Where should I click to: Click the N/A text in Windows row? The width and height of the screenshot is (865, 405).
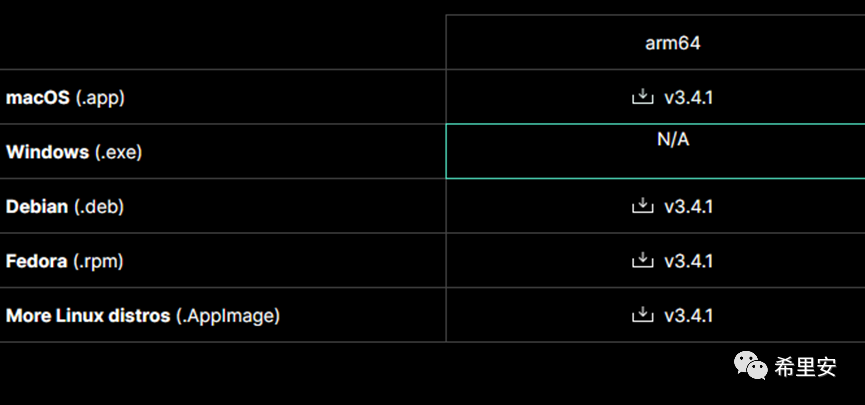(672, 140)
